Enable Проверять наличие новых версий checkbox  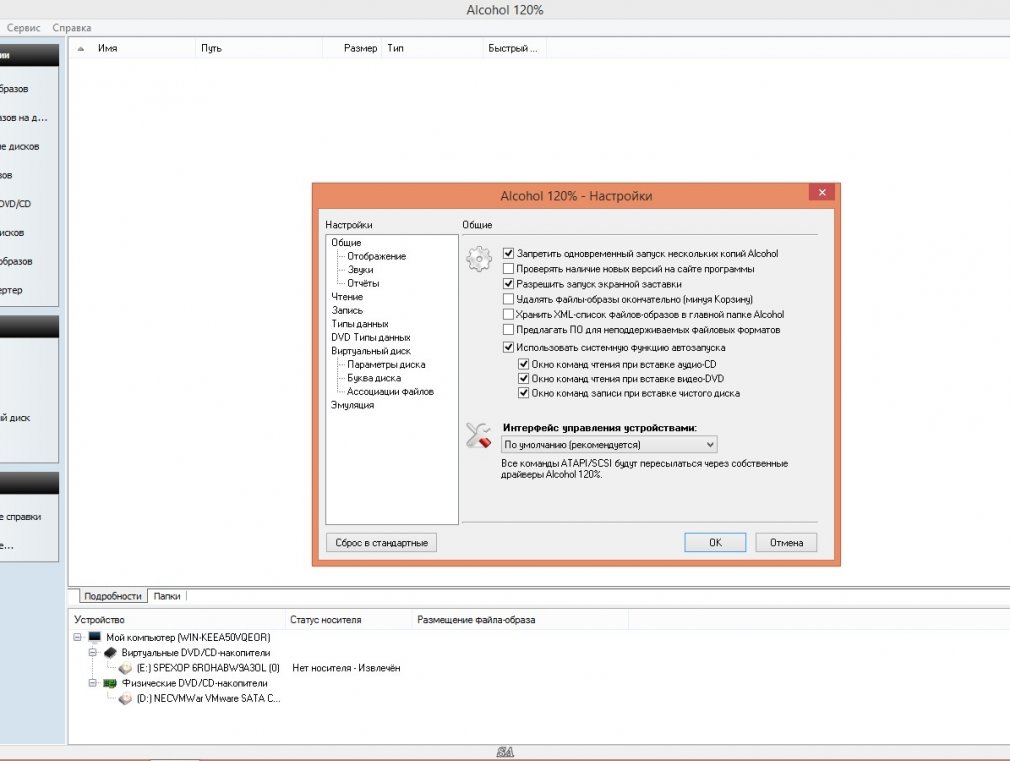click(508, 269)
